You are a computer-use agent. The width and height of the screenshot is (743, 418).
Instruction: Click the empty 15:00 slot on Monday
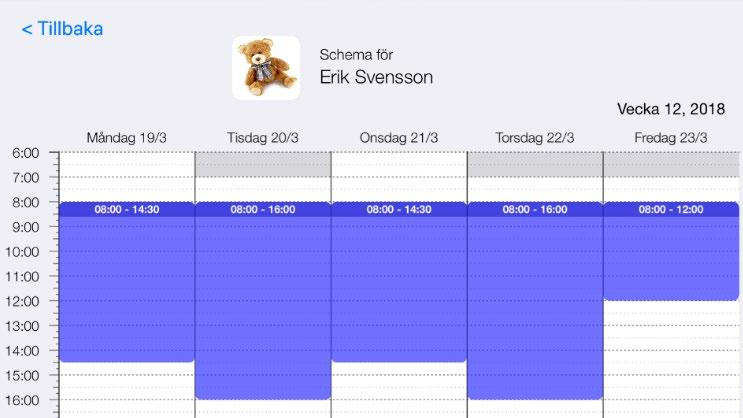[127, 387]
